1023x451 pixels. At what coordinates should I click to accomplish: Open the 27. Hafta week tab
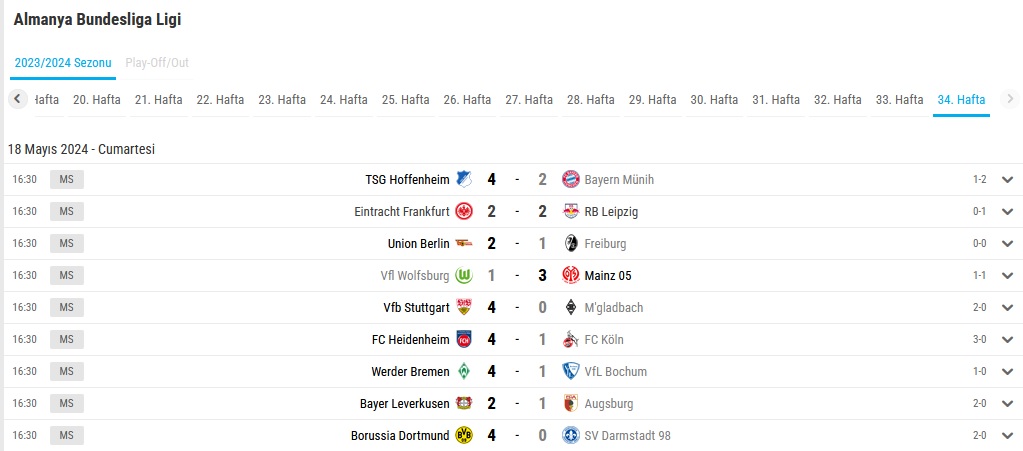529,100
